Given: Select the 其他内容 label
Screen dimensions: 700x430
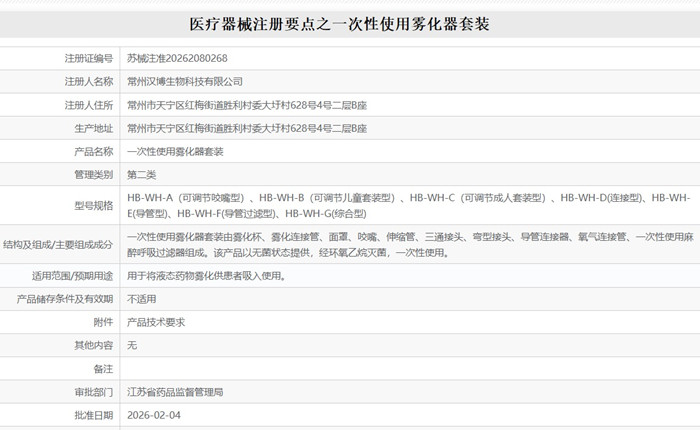Looking at the screenshot, I should pyautogui.click(x=94, y=346).
